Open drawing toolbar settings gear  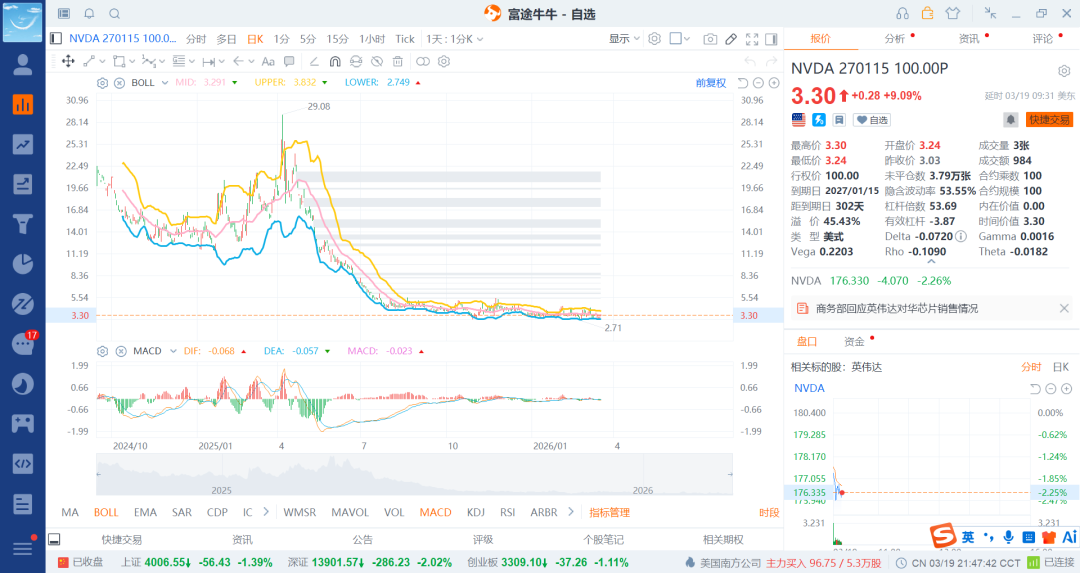click(x=444, y=61)
